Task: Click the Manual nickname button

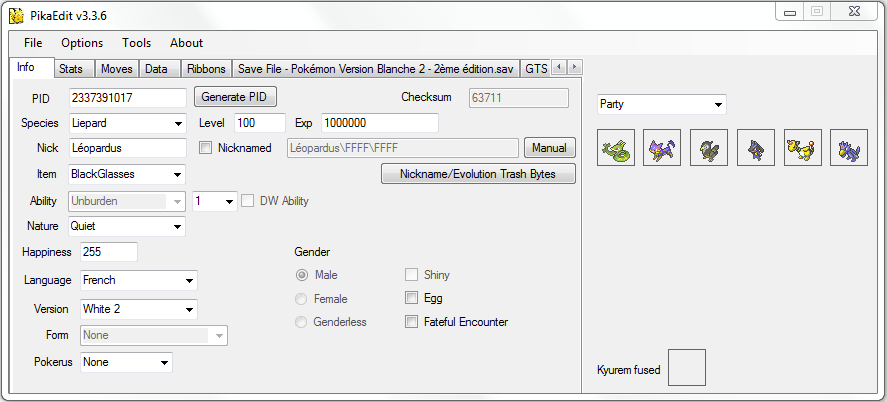Action: [550, 148]
